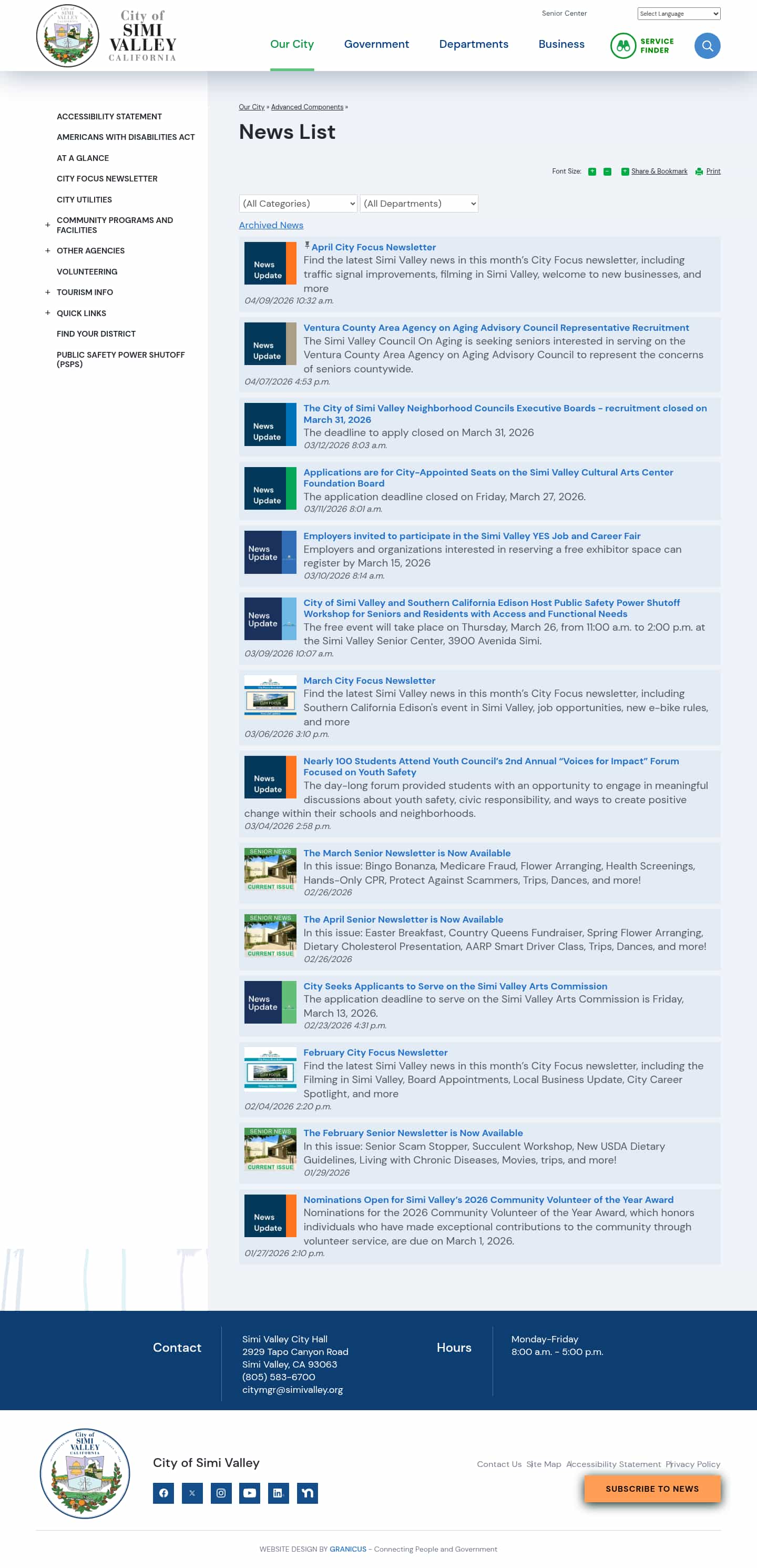Open the Departments menu
The image size is (757, 1568).
[474, 44]
